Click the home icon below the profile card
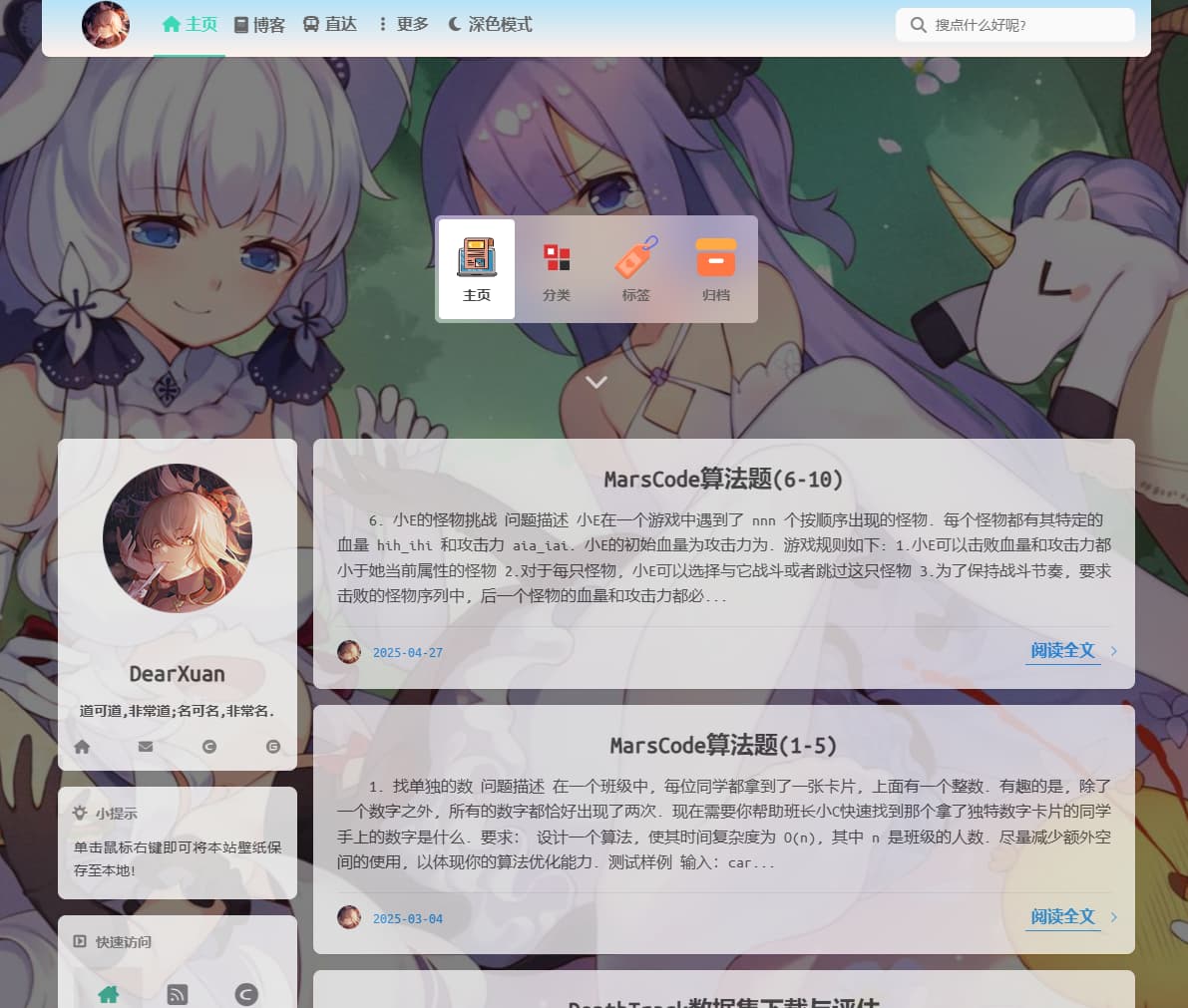Screen dimensions: 1188x1008 click(82, 746)
